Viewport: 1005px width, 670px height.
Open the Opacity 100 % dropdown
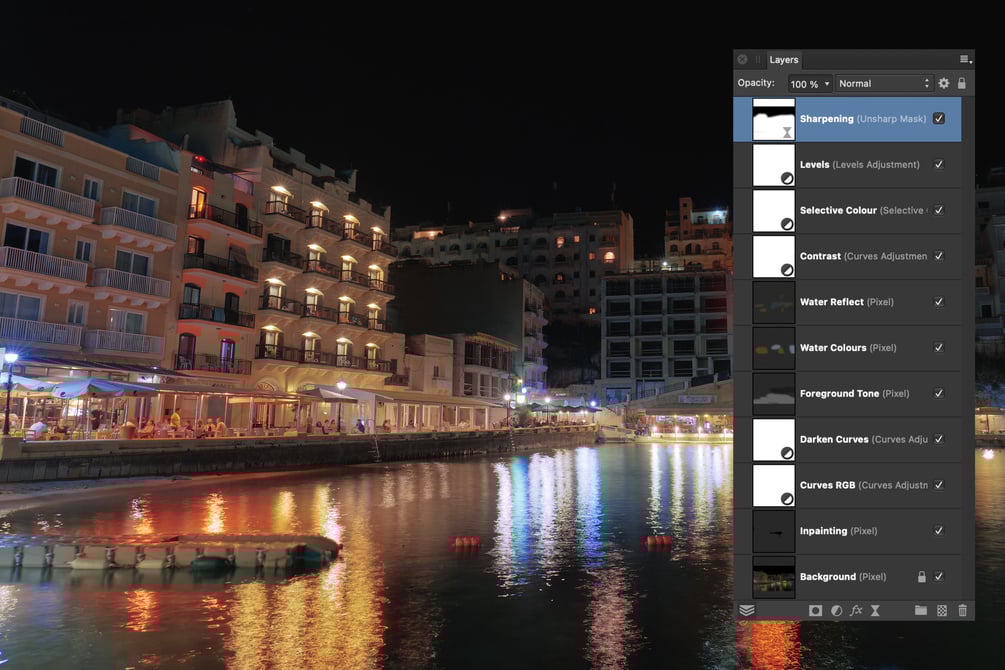pos(810,84)
